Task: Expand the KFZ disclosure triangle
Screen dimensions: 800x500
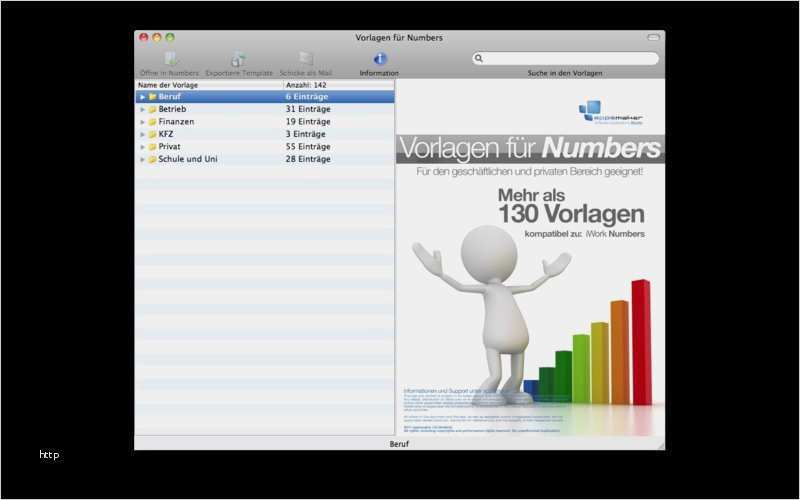Action: pyautogui.click(x=142, y=134)
